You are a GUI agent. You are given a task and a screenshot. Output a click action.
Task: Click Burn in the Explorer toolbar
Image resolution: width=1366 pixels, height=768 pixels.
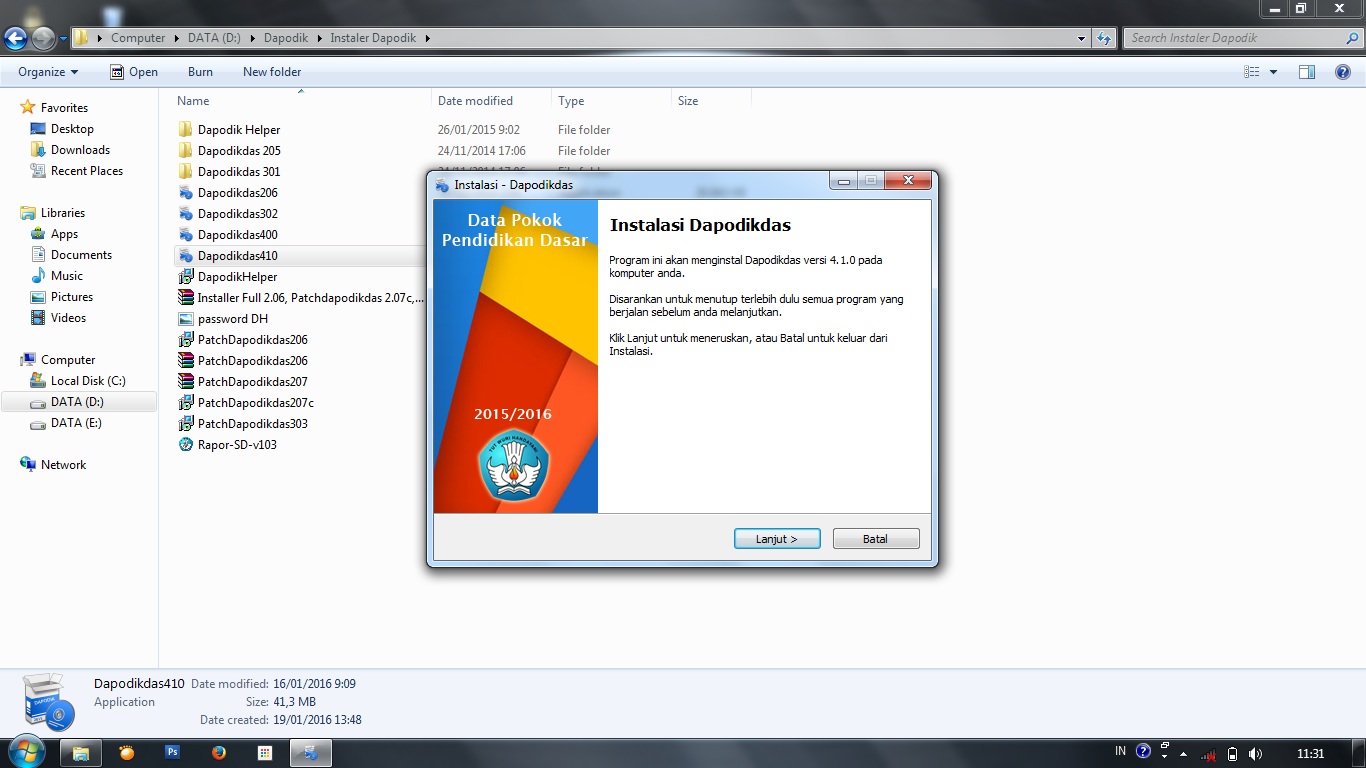(200, 72)
